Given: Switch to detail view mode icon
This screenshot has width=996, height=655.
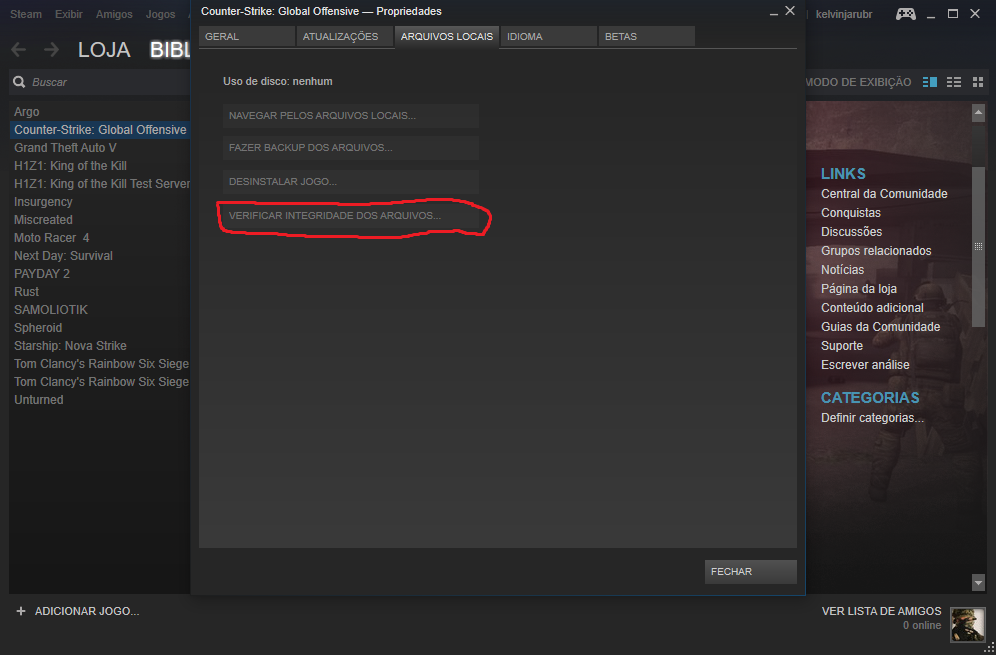Looking at the screenshot, I should (930, 82).
